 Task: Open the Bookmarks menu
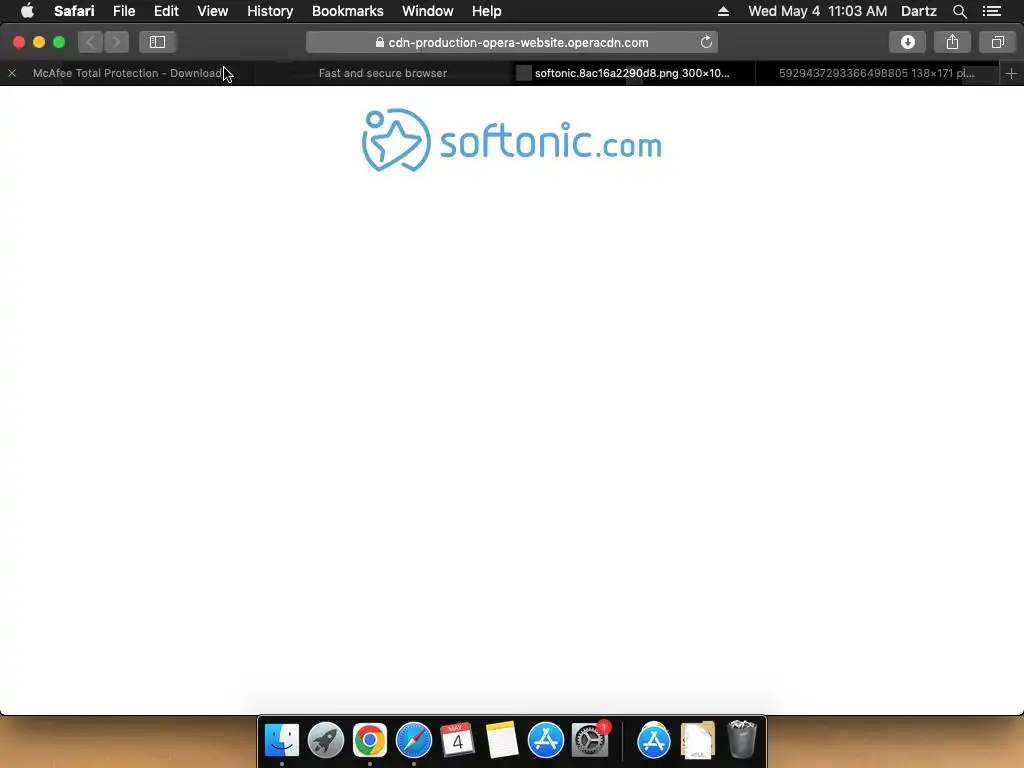click(347, 11)
